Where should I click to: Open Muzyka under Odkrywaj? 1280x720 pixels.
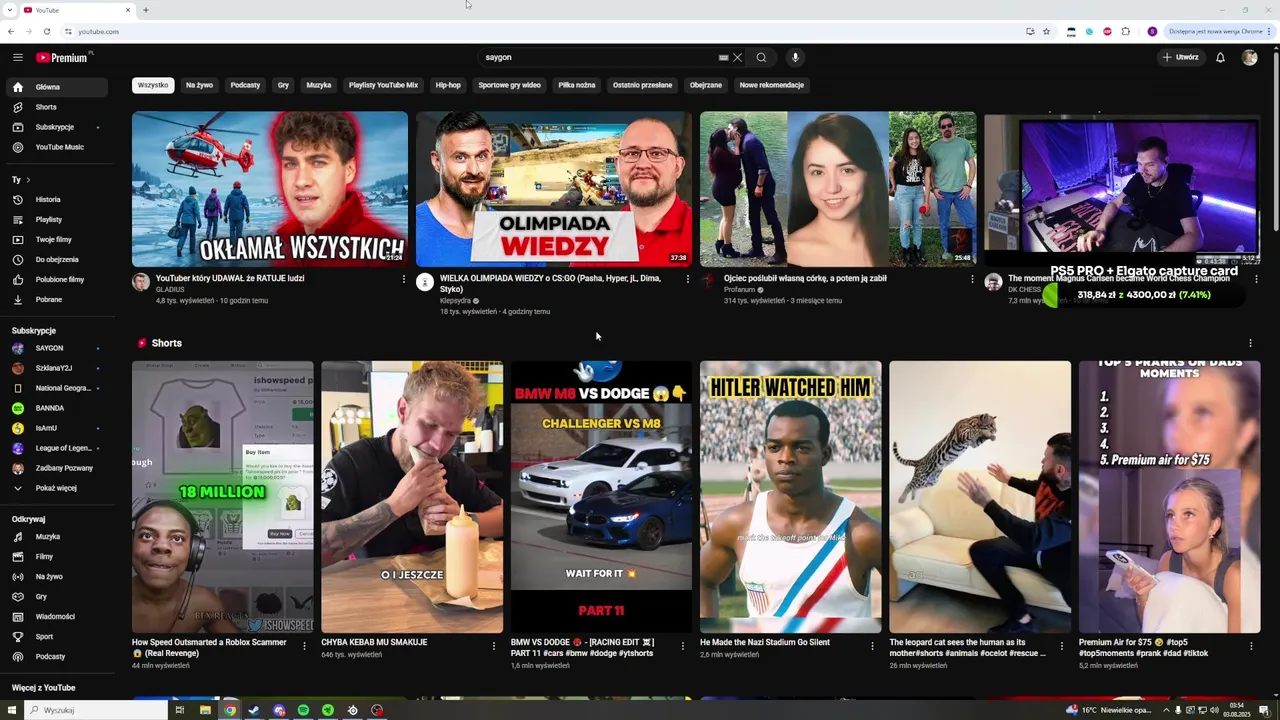tap(59, 537)
